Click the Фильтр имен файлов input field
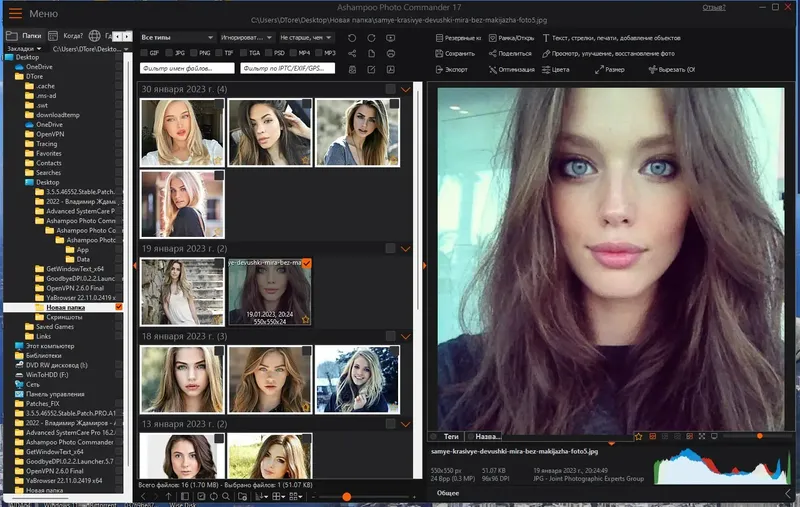800x507 pixels. (x=188, y=68)
